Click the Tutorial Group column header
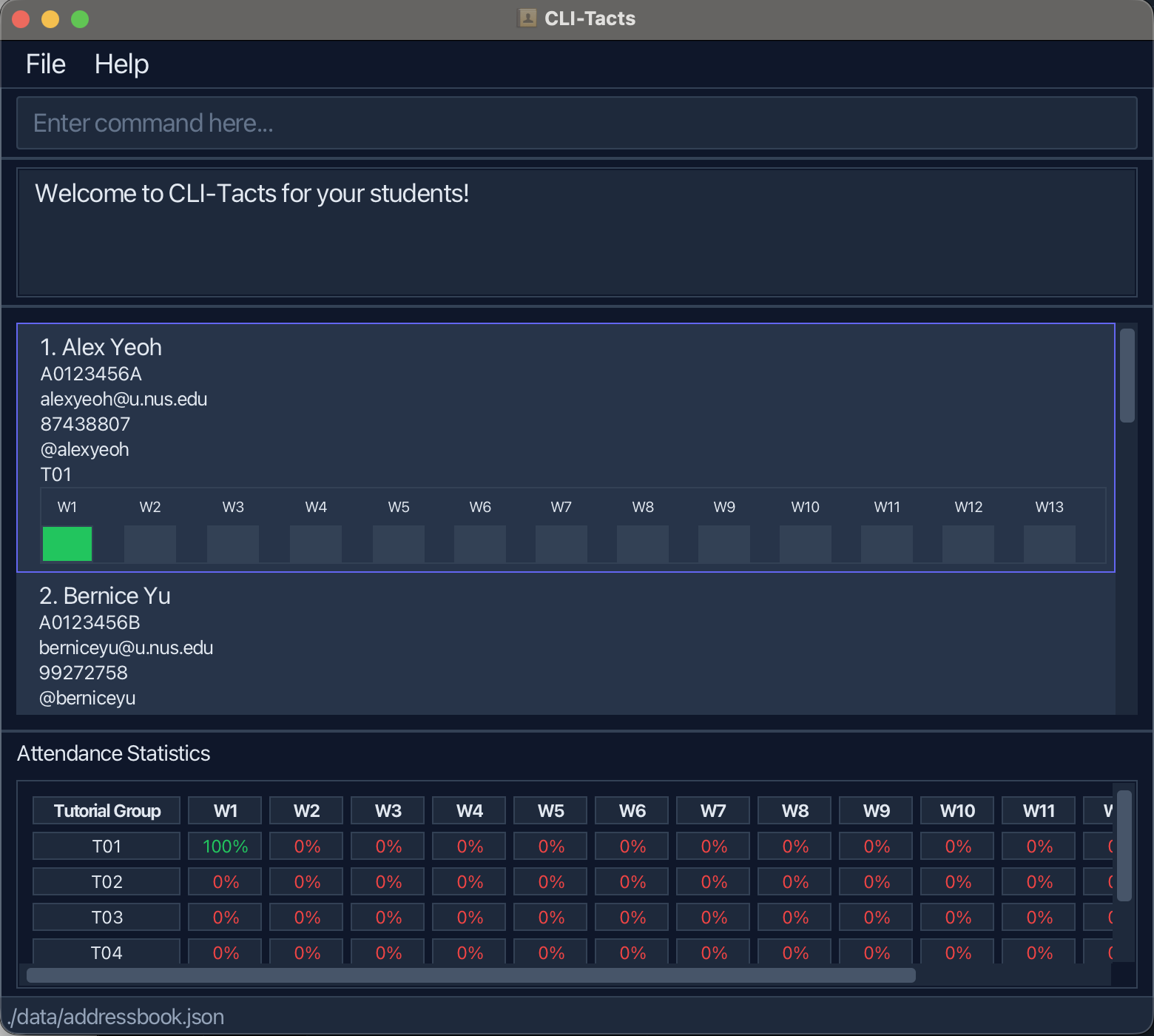Image resolution: width=1154 pixels, height=1036 pixels. coord(107,811)
